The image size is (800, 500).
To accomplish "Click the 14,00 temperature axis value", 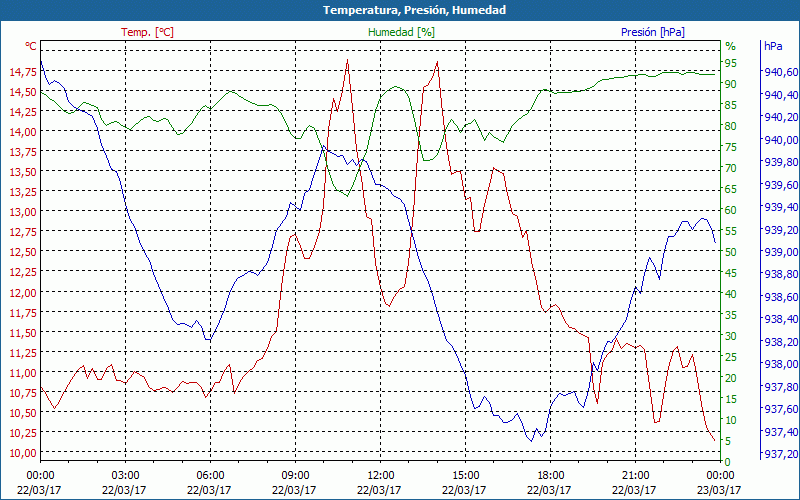I will [23, 132].
